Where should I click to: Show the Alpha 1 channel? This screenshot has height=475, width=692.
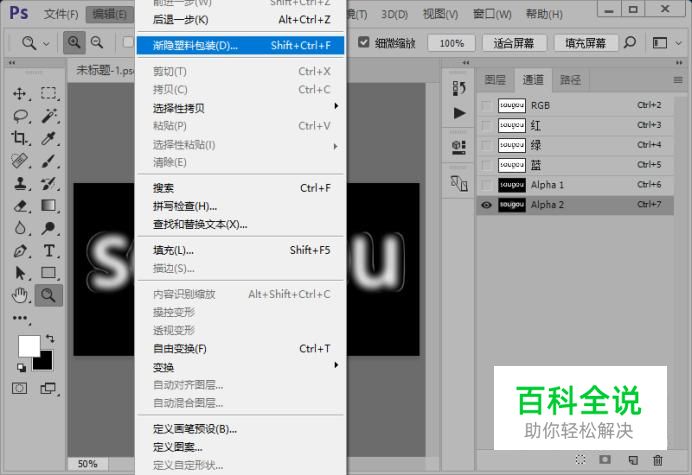click(x=486, y=185)
